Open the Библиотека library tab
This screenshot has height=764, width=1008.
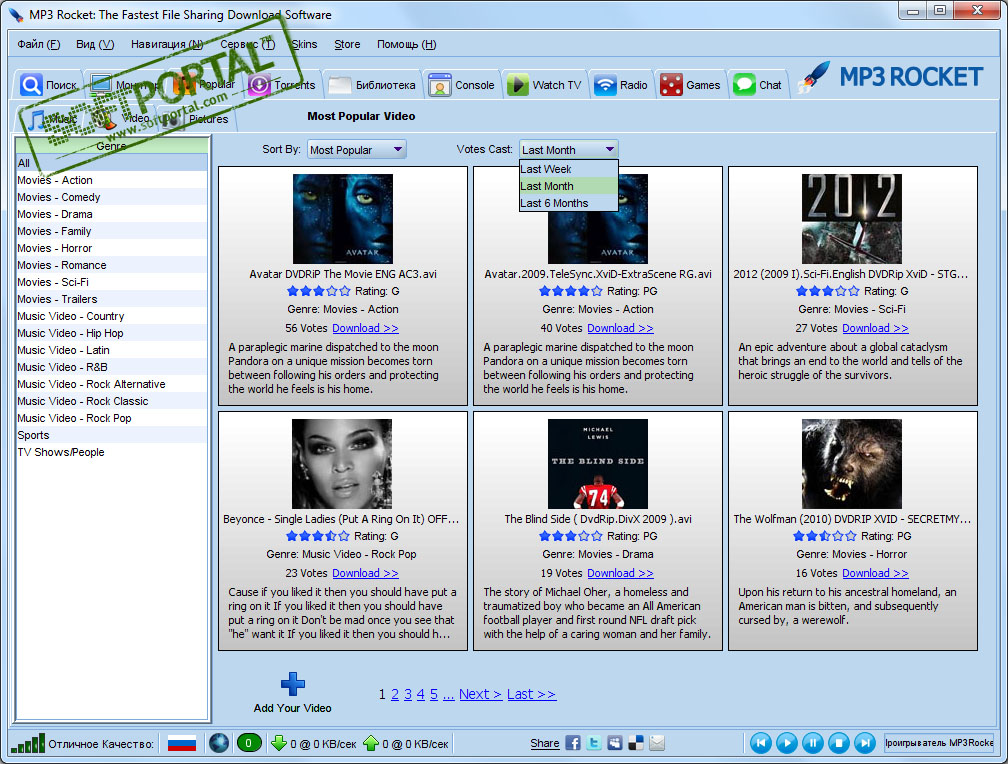click(x=372, y=85)
